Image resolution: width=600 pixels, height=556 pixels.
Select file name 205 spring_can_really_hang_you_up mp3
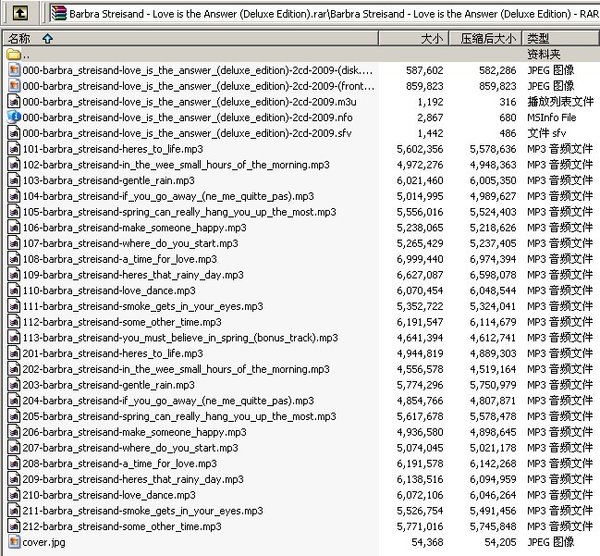(x=179, y=416)
